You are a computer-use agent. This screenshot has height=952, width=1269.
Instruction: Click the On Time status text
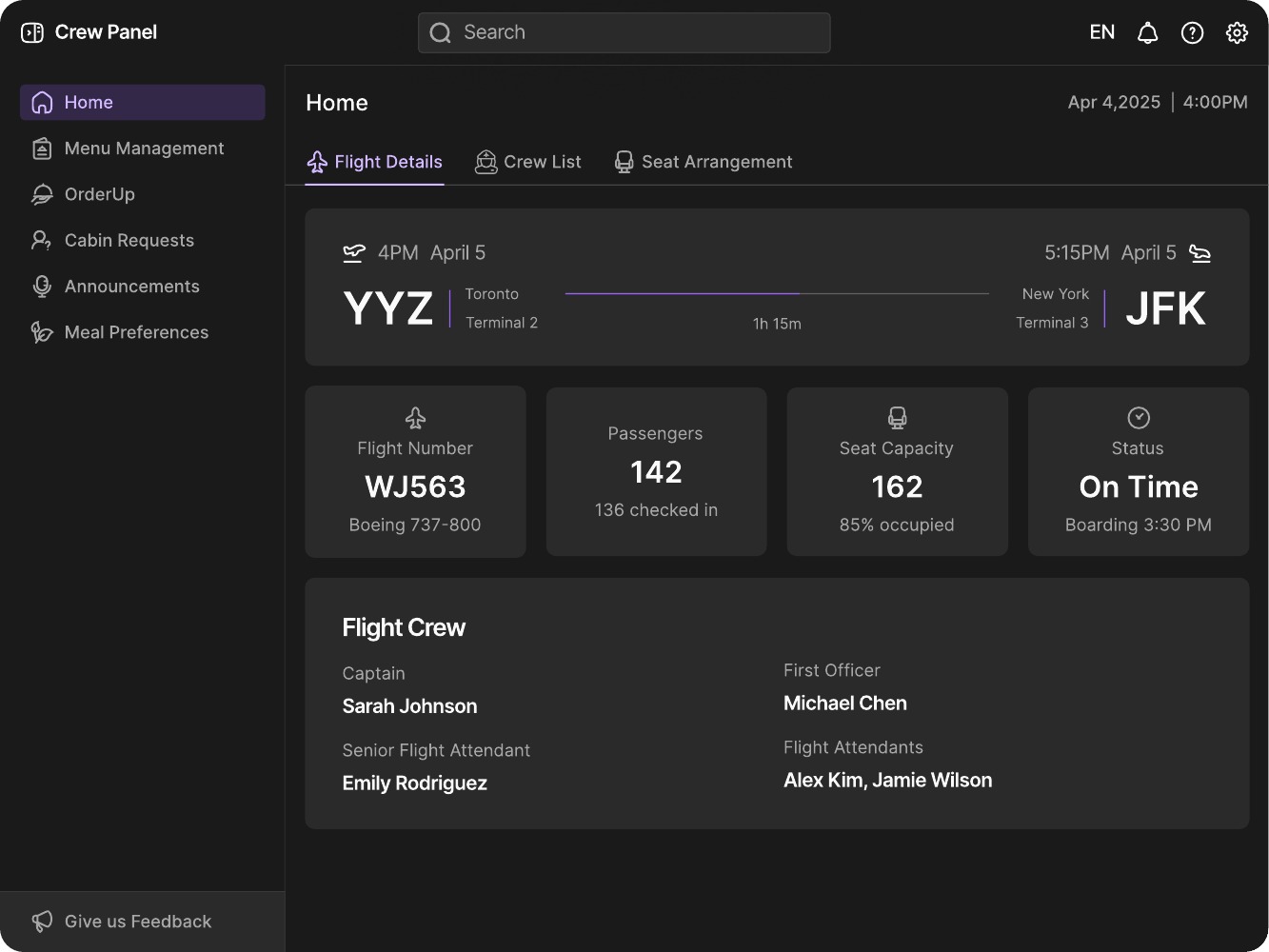point(1139,487)
